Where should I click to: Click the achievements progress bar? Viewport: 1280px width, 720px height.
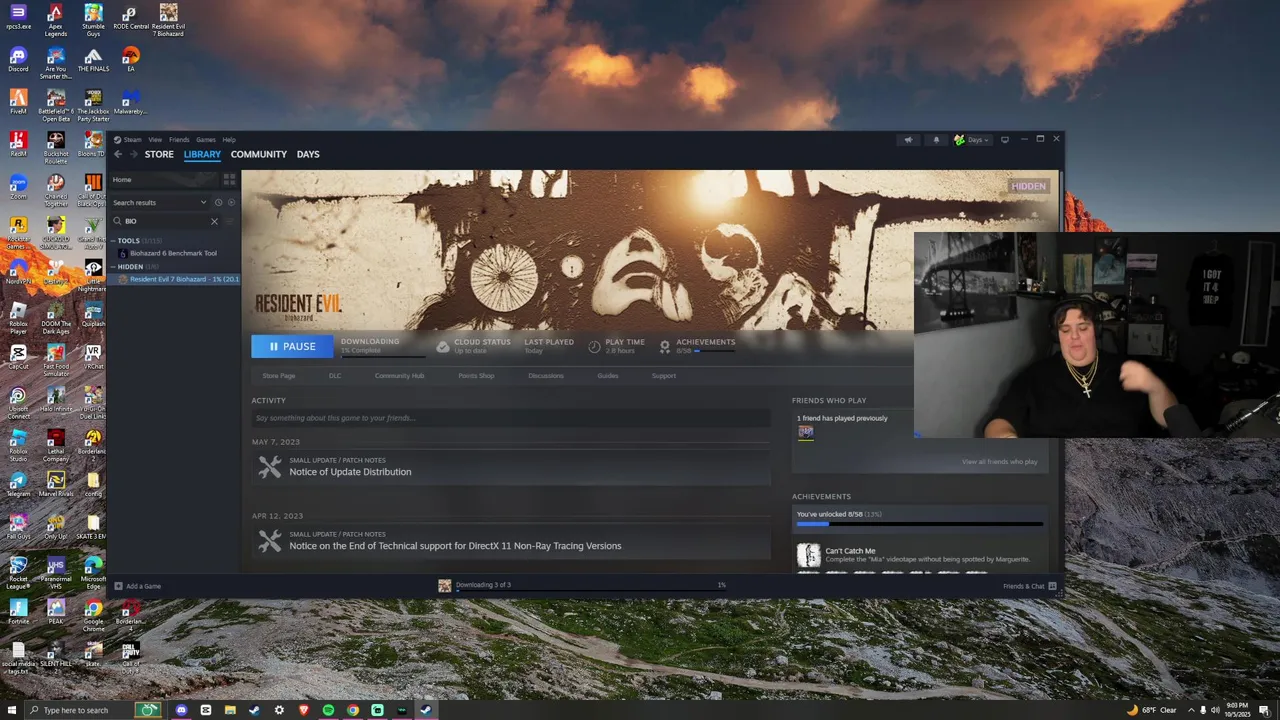pyautogui.click(x=919, y=524)
